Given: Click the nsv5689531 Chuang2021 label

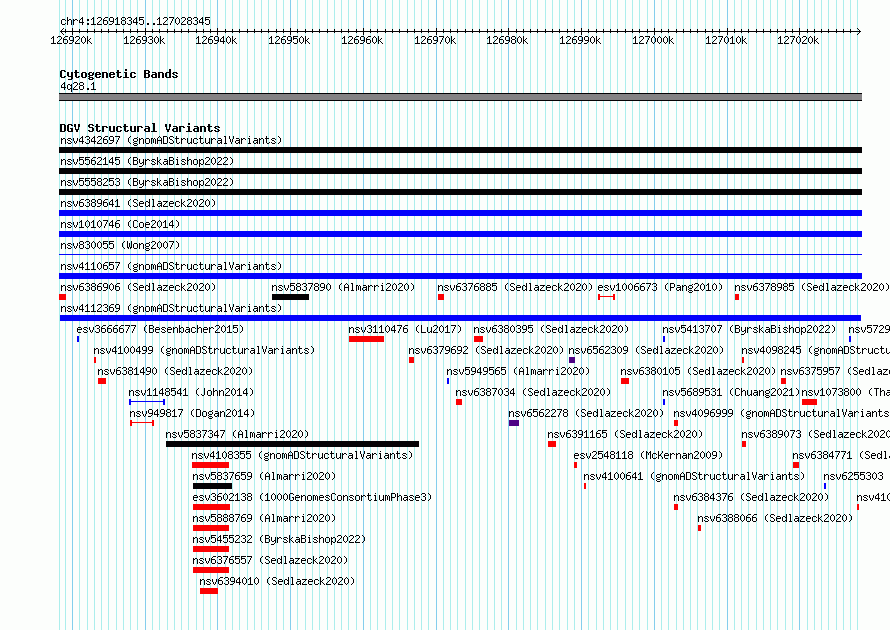Looking at the screenshot, I should tap(731, 392).
